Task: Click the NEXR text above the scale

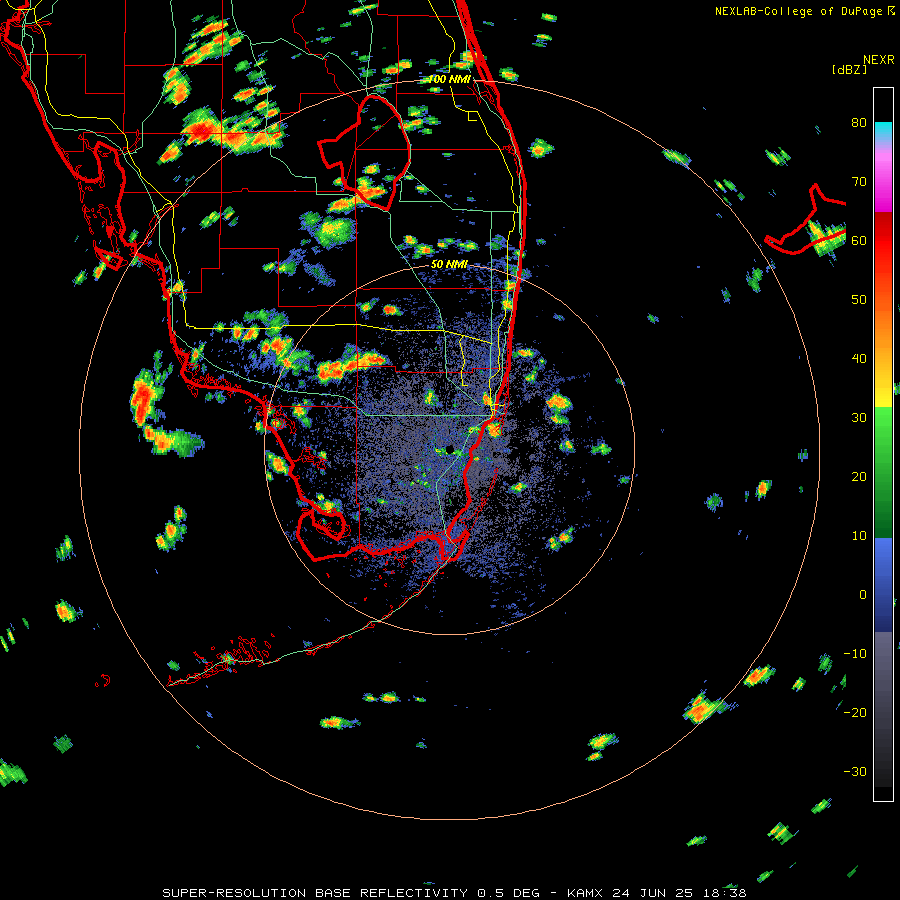Action: tap(878, 60)
